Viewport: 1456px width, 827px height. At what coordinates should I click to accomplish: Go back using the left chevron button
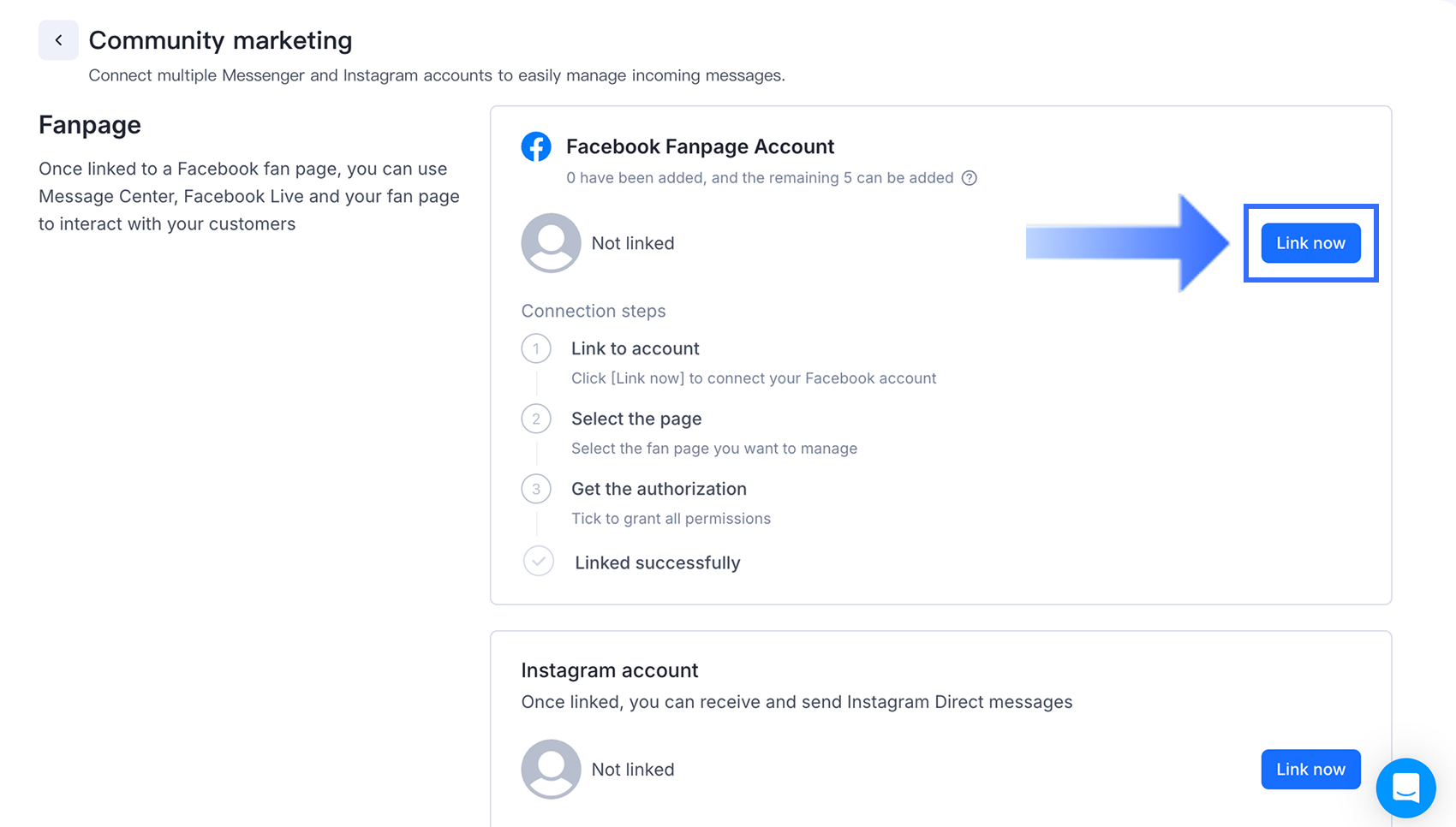[58, 40]
